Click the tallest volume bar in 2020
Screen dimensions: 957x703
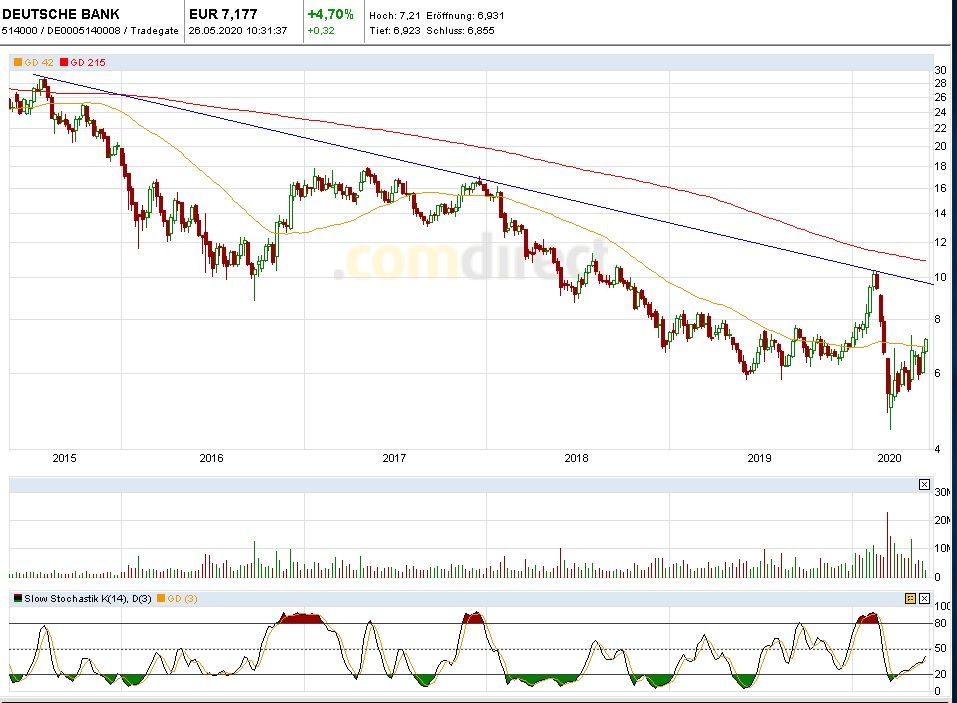click(886, 545)
